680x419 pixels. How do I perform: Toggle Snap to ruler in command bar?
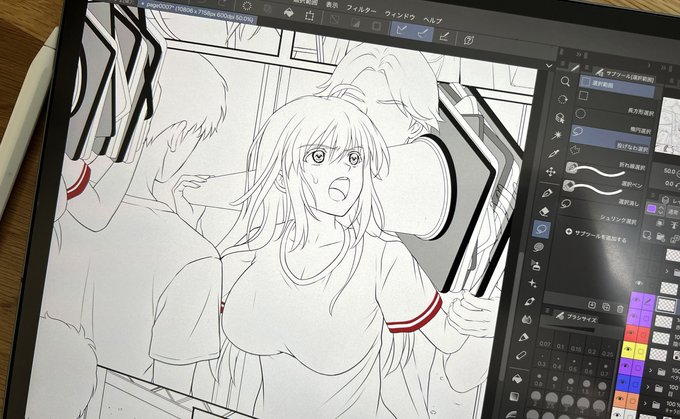point(402,29)
